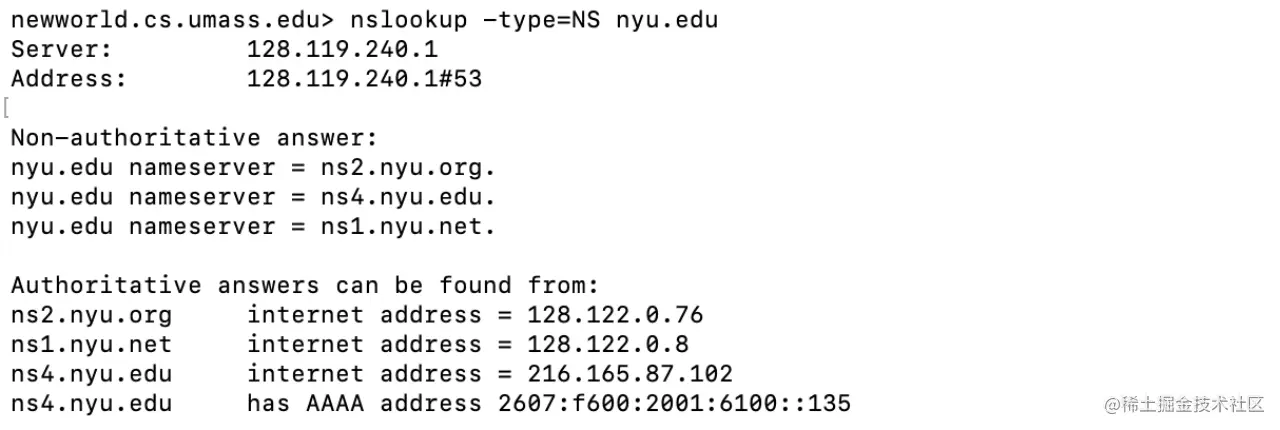Click ns2.nyu.org. in nameserver list

408,167
